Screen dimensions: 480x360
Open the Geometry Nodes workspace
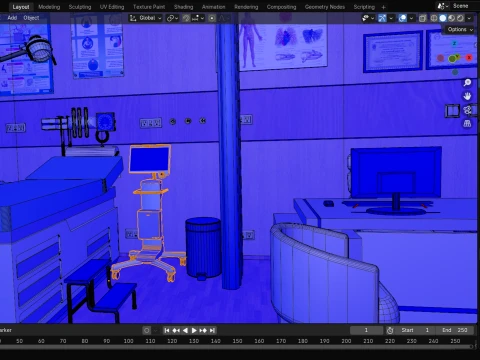tap(325, 7)
